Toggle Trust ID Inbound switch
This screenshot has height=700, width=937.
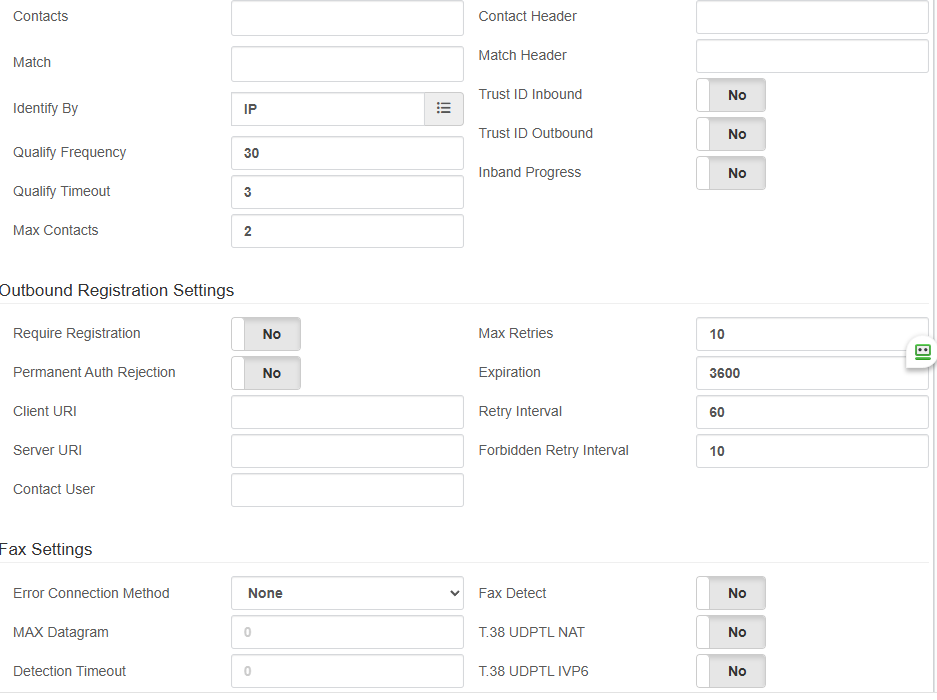tap(730, 95)
